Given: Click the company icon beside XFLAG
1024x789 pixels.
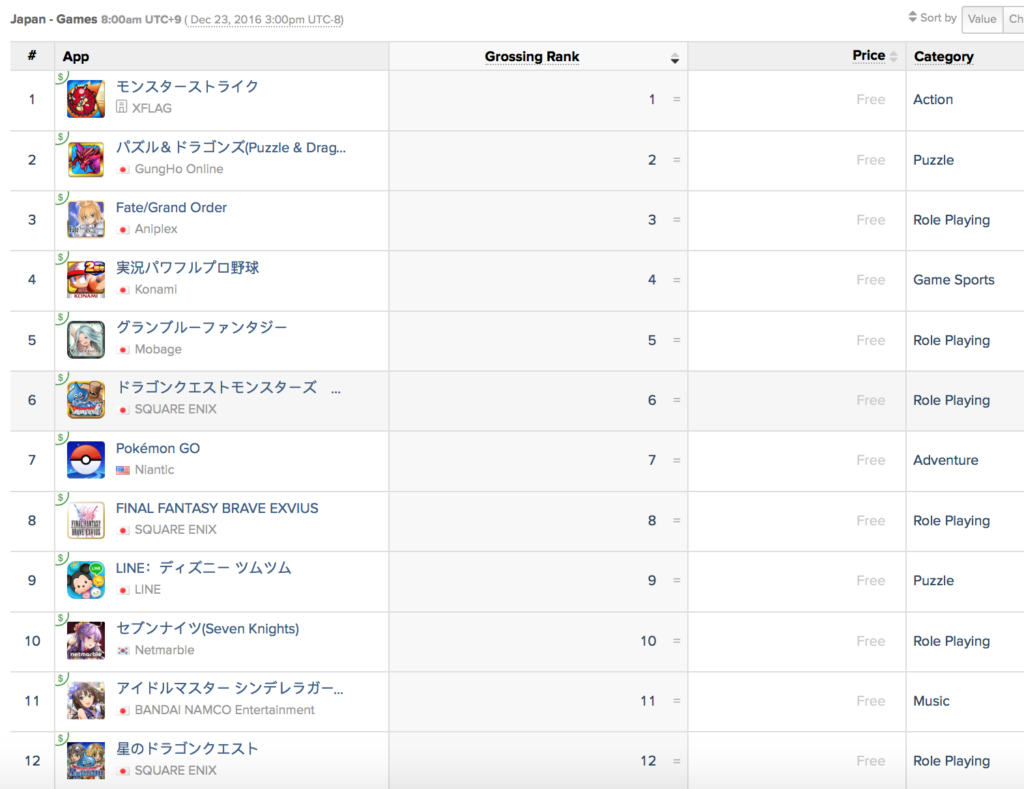Looking at the screenshot, I should (x=121, y=107).
